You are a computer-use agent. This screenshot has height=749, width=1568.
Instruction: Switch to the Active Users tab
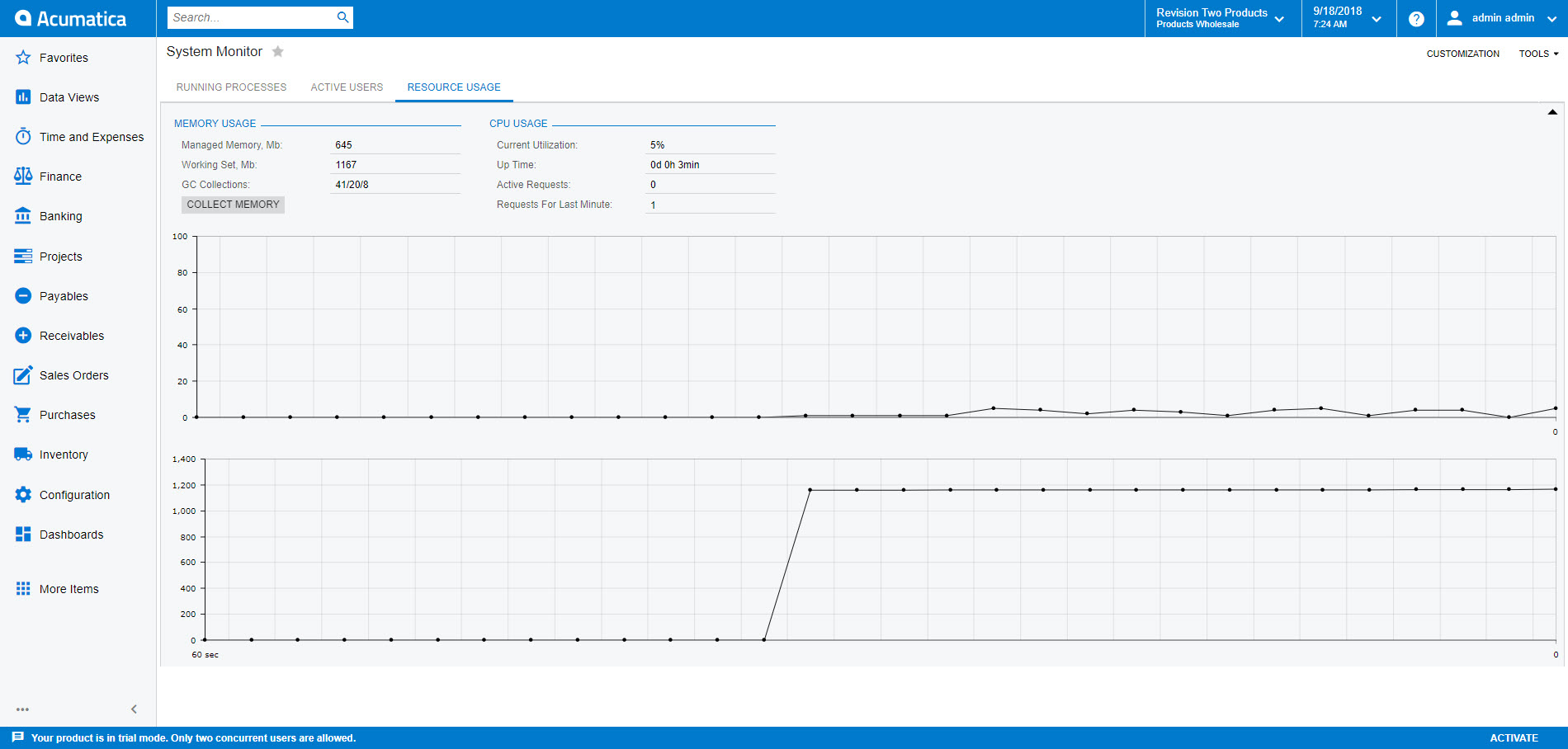(347, 87)
